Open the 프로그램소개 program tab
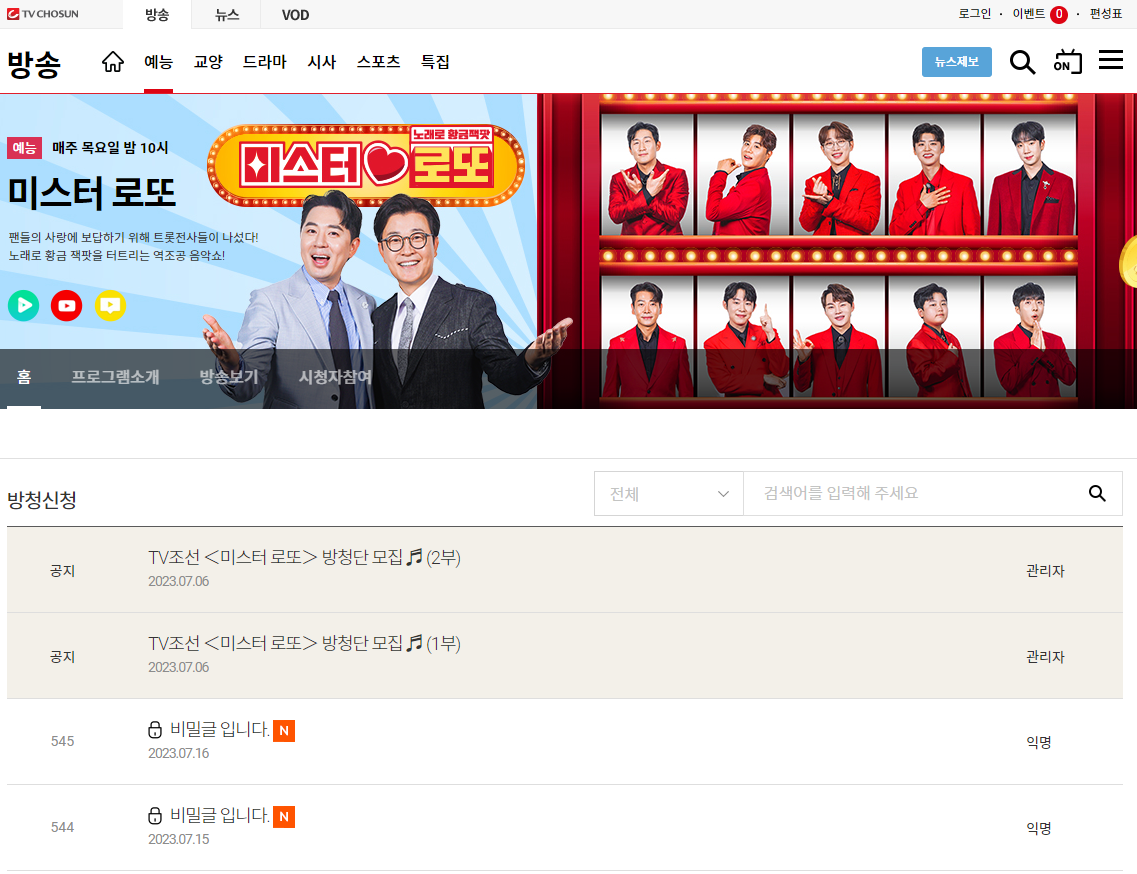Viewport: 1137px width, 874px height. point(115,377)
